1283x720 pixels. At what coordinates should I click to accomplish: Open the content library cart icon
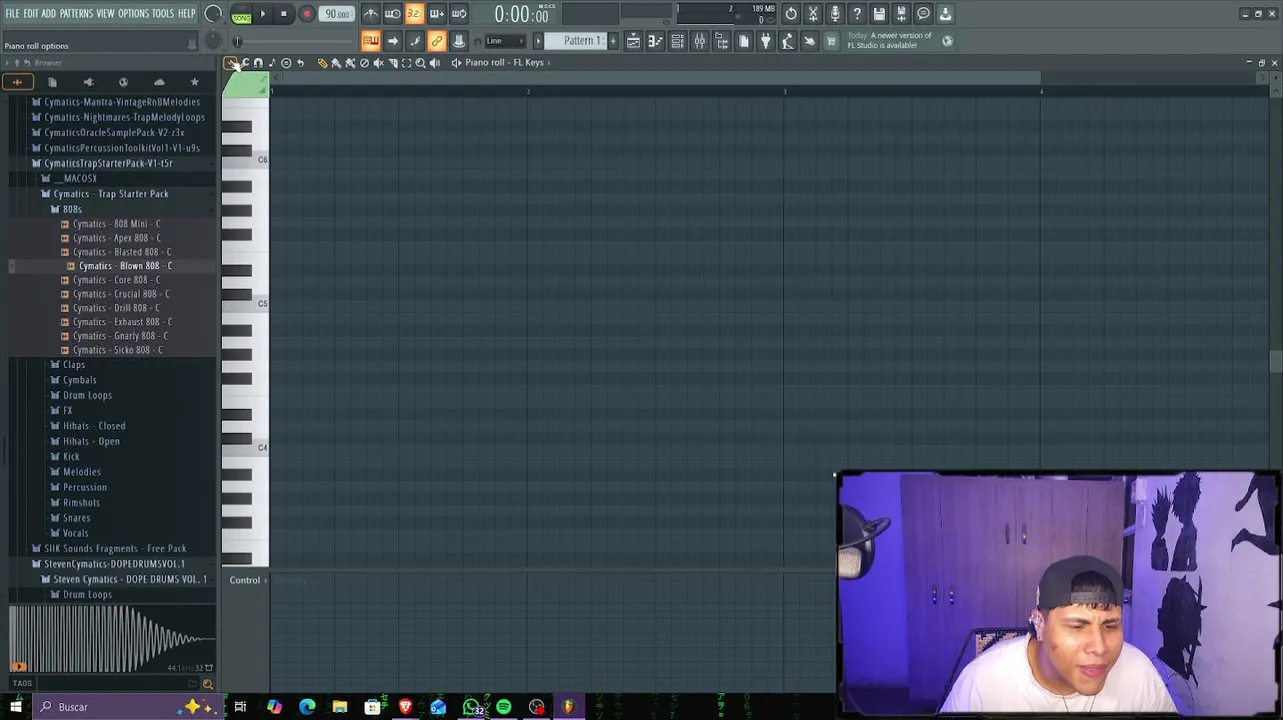click(x=831, y=41)
